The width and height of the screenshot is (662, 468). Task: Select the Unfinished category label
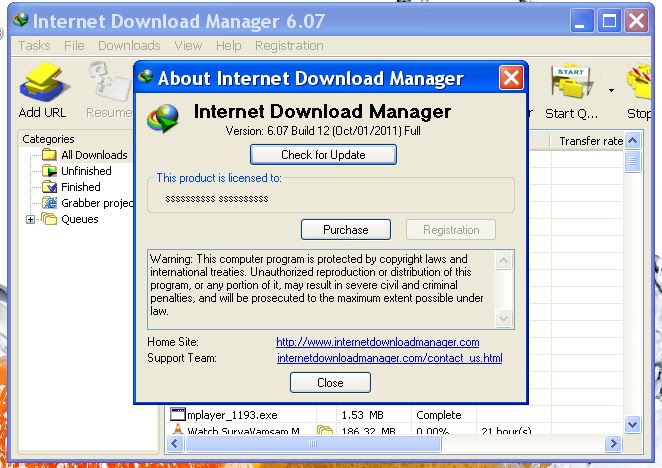click(86, 171)
